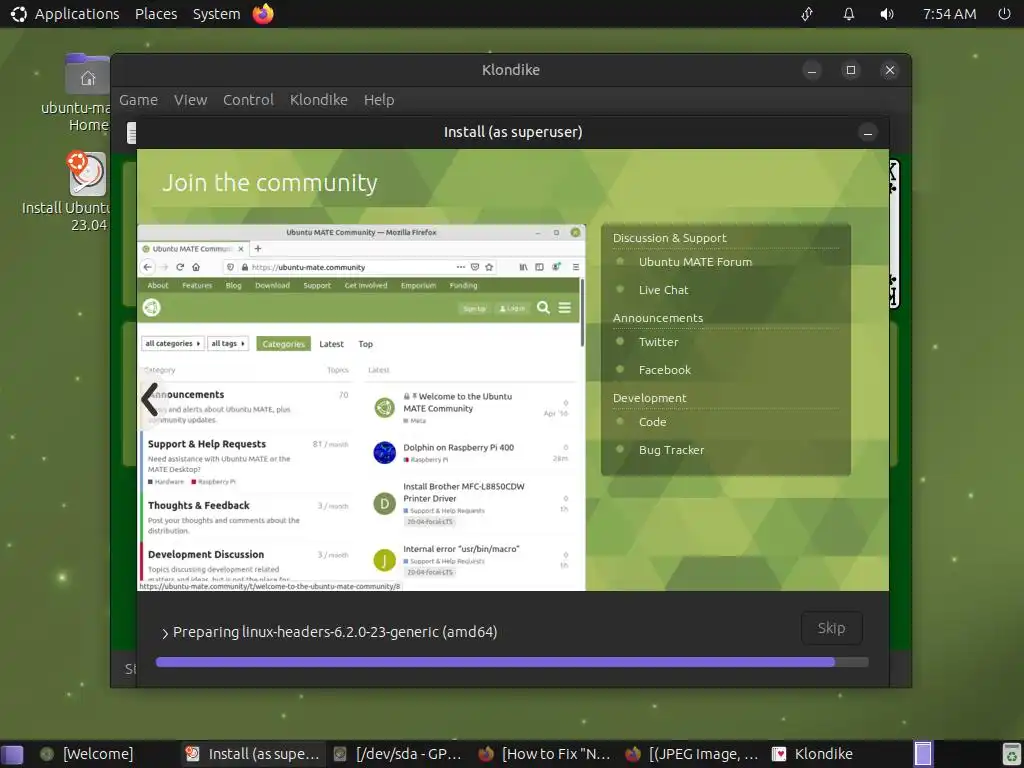1024x768 pixels.
Task: Switch to How to Fix Firefox taskbar item
Action: (544, 754)
